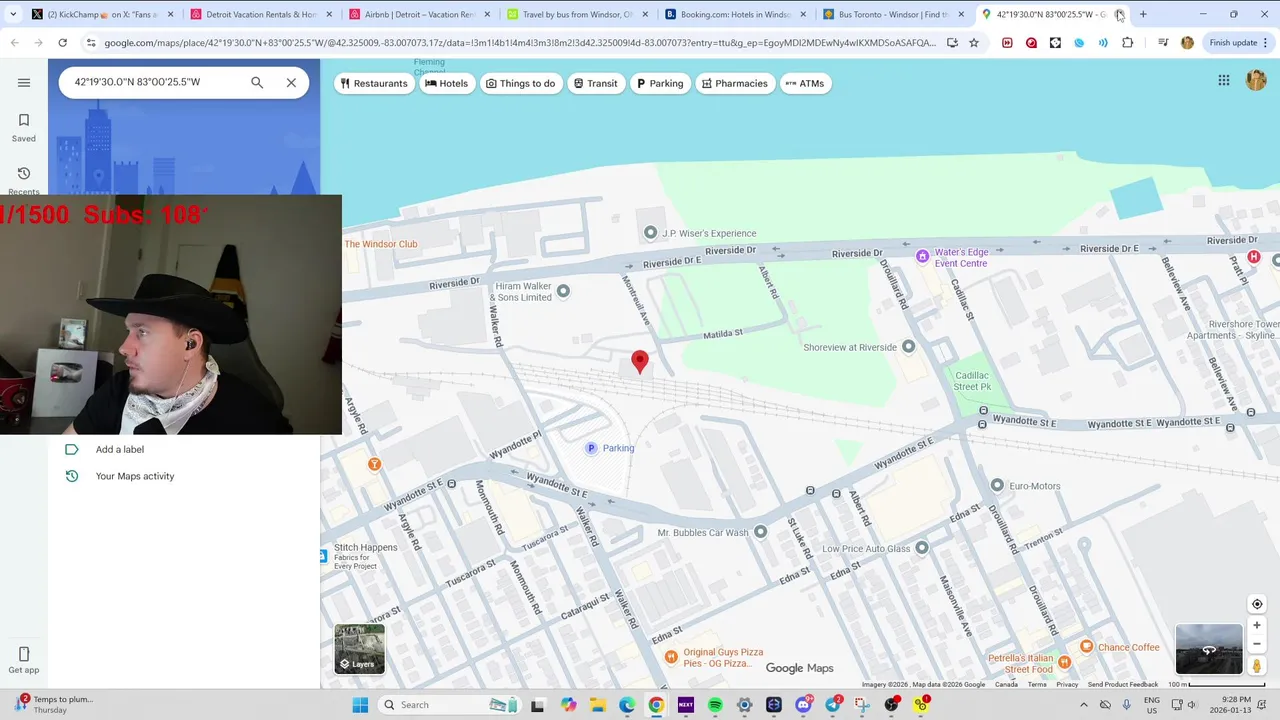Click Add a label option

pos(120,450)
